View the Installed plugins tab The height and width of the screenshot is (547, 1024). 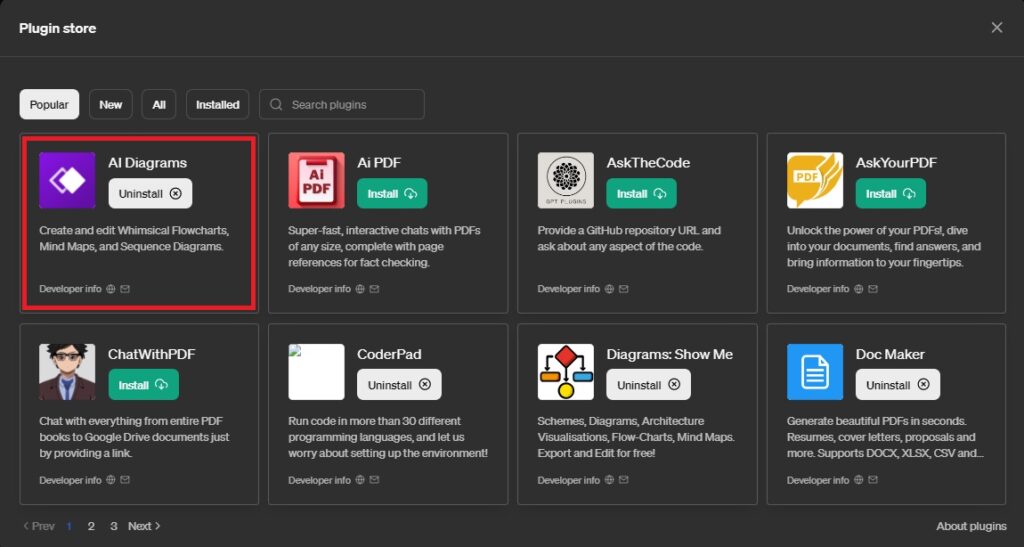(x=217, y=104)
